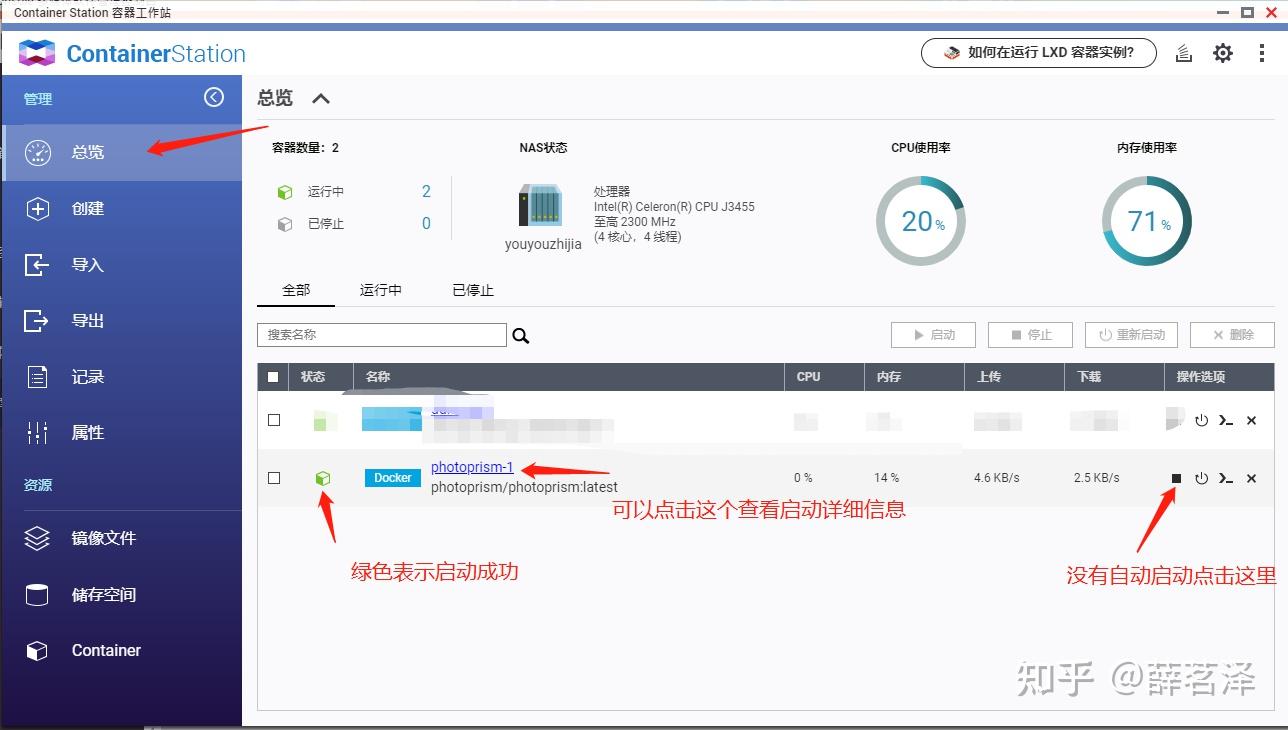Open the 镜像文件 (Images) resource section

click(x=102, y=538)
